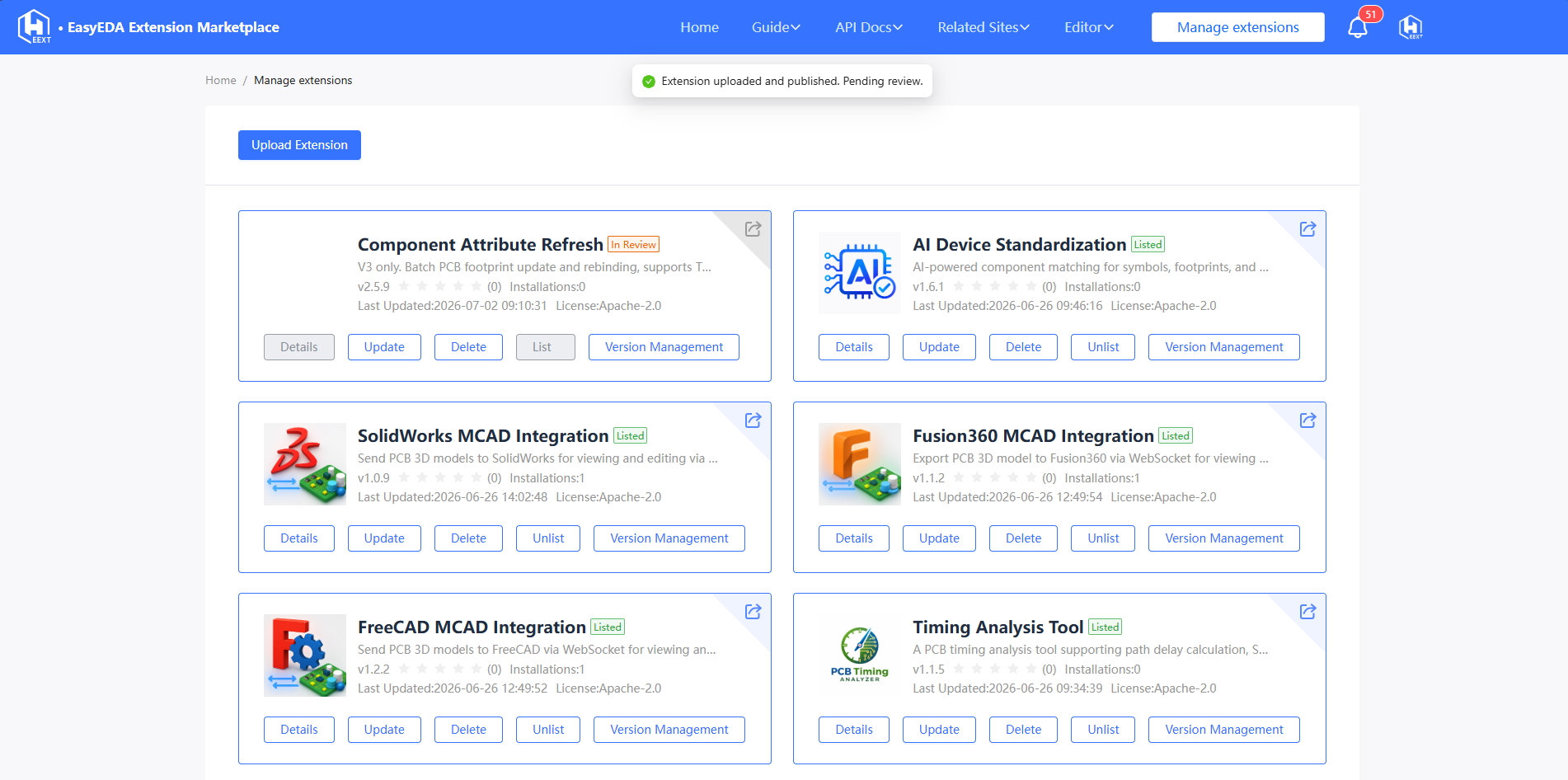1568x780 pixels.
Task: Click the star rating on Fusion360 MCAD Integration
Action: (995, 478)
